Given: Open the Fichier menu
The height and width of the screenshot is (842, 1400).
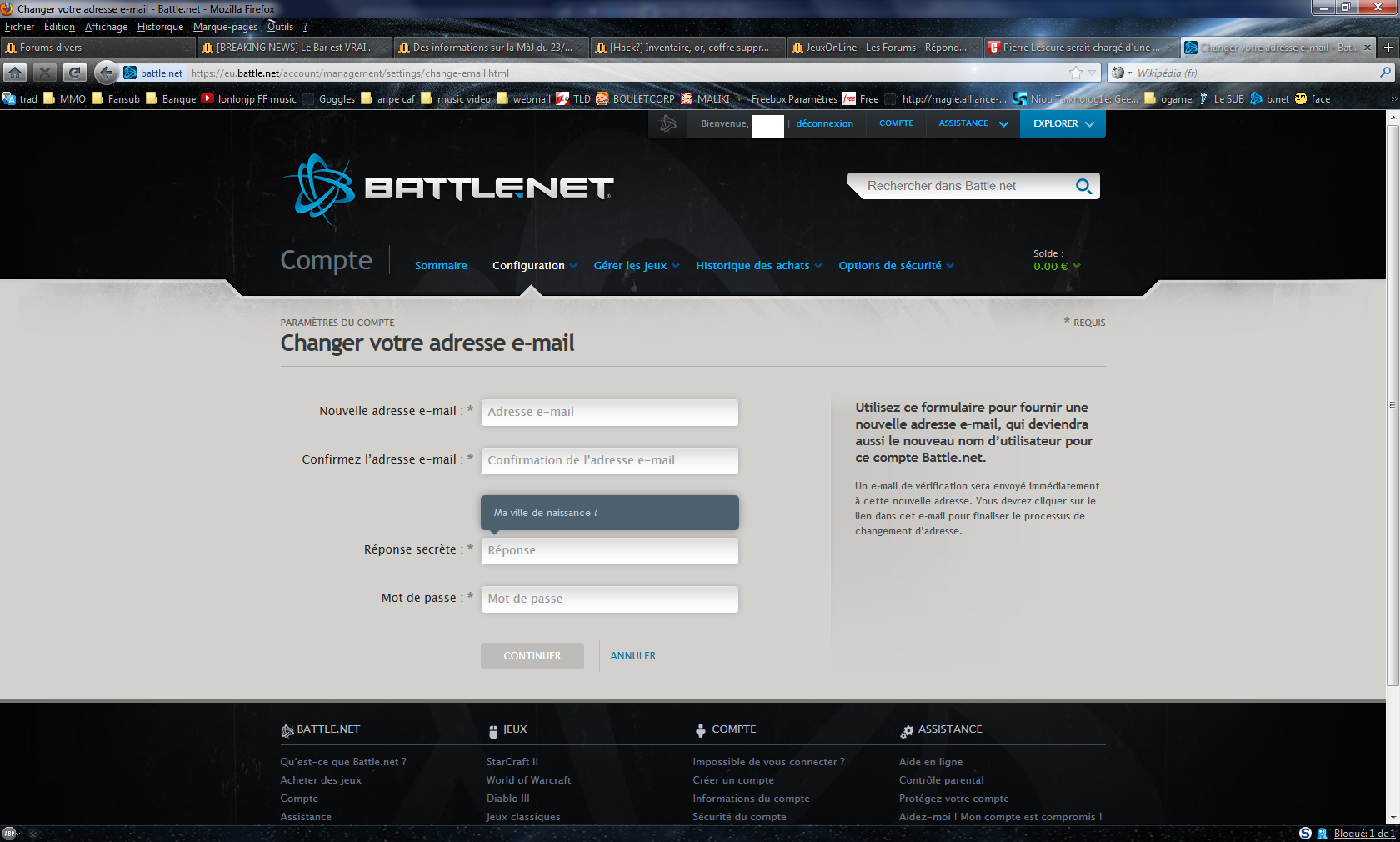Looking at the screenshot, I should tap(19, 27).
